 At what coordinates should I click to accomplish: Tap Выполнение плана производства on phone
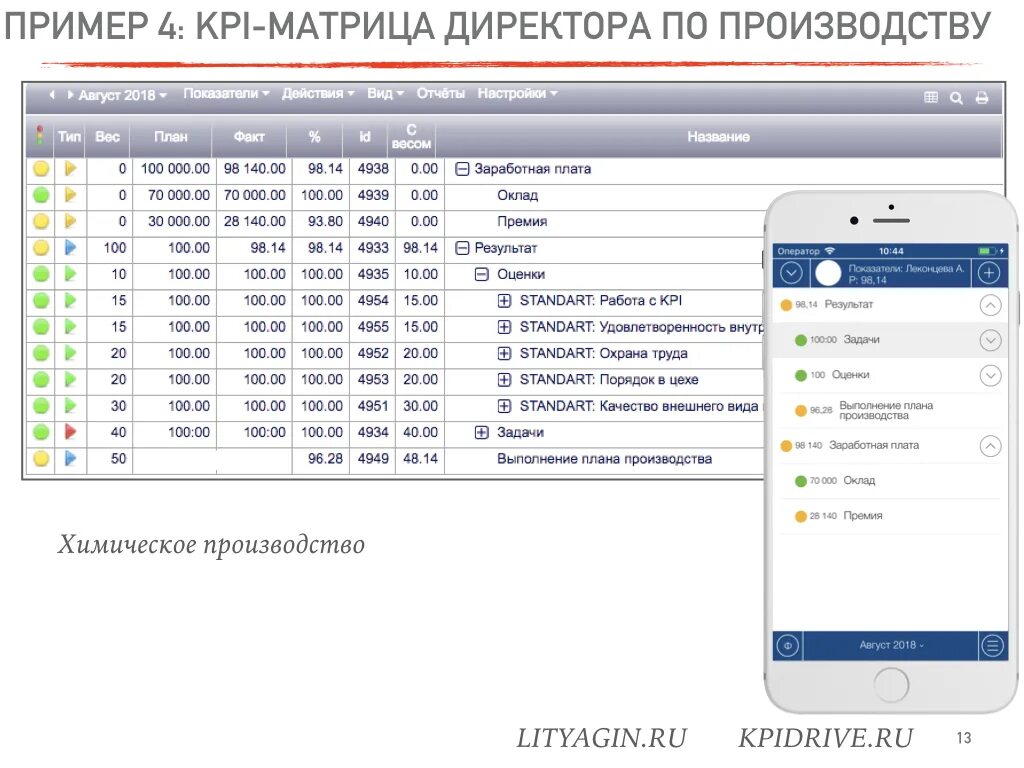[890, 410]
